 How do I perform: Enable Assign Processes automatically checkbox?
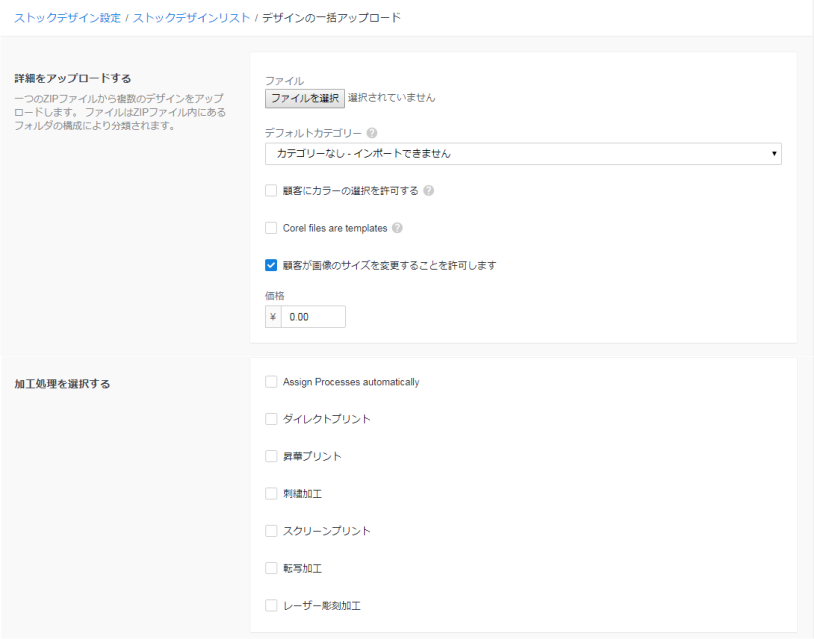[271, 382]
